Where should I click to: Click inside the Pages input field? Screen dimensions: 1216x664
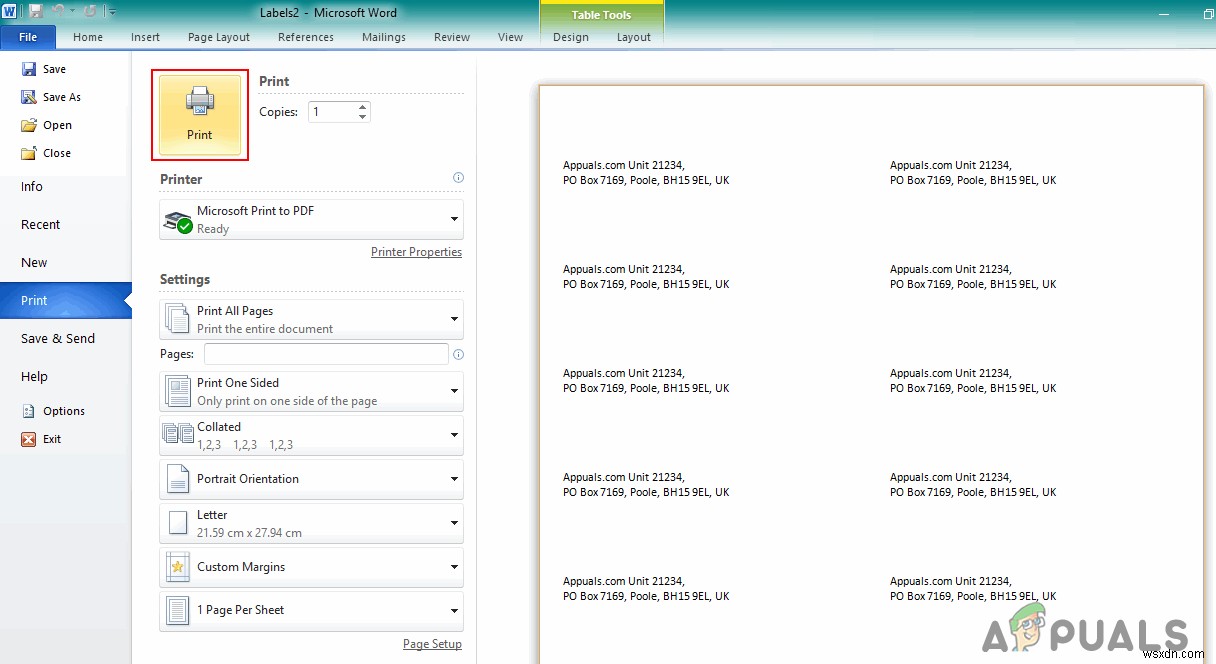(x=326, y=353)
